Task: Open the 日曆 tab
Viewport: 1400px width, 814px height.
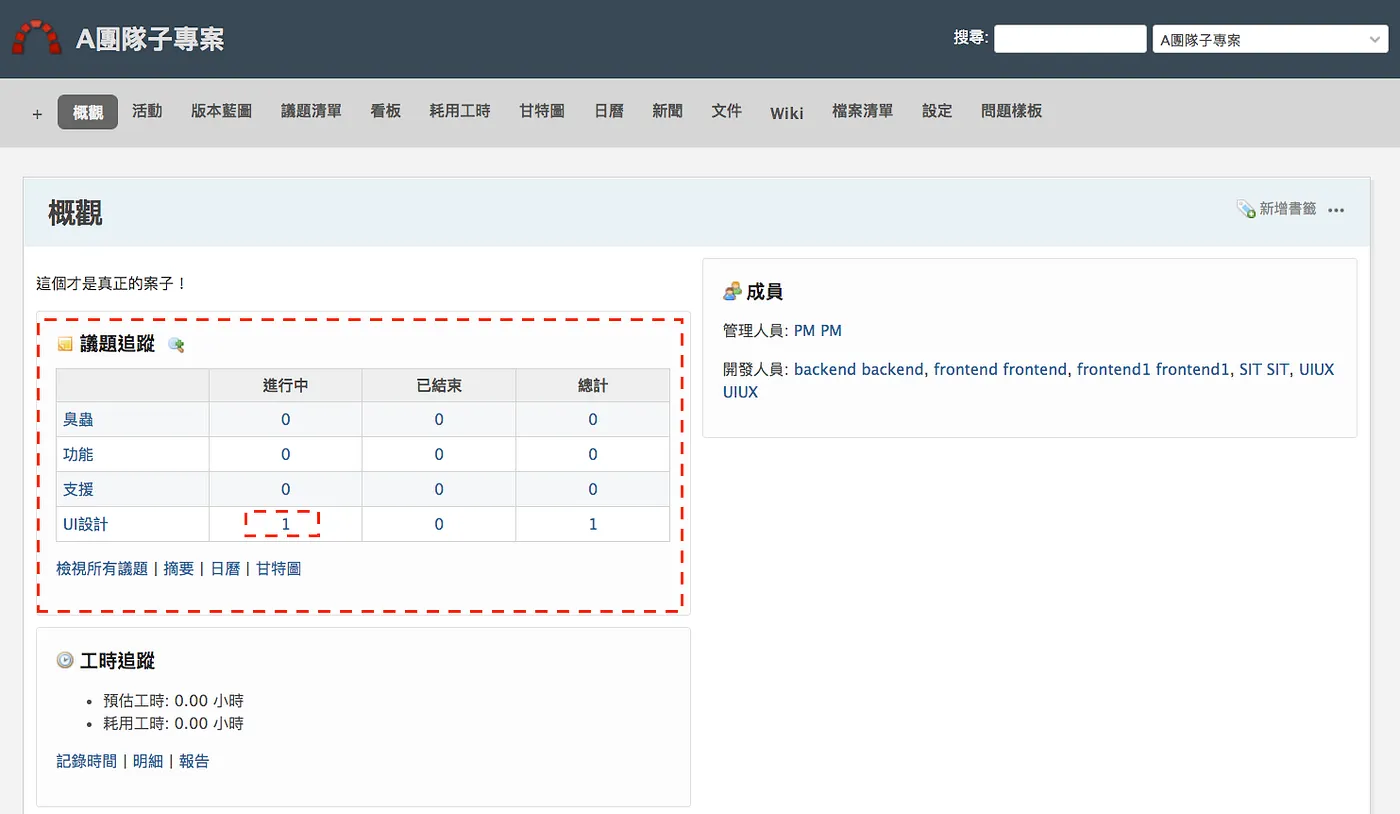Action: pyautogui.click(x=609, y=111)
